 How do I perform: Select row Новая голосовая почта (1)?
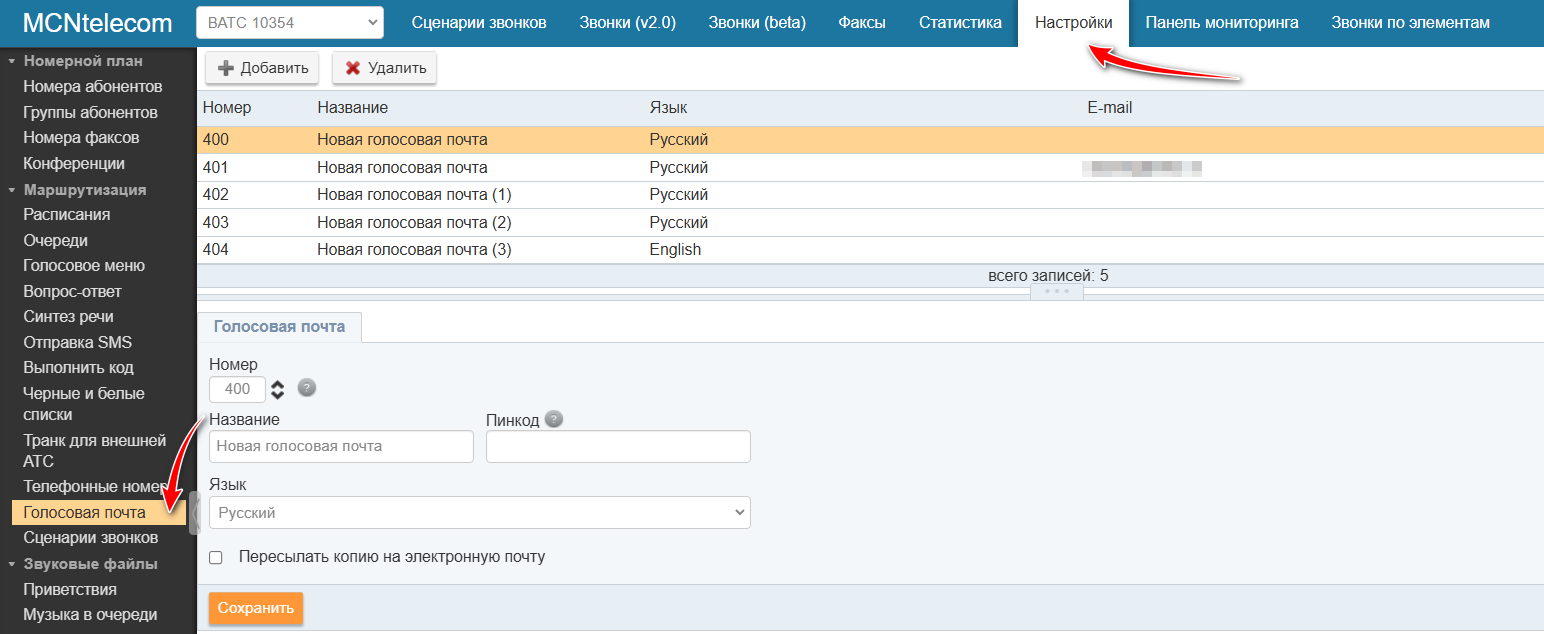[870, 194]
